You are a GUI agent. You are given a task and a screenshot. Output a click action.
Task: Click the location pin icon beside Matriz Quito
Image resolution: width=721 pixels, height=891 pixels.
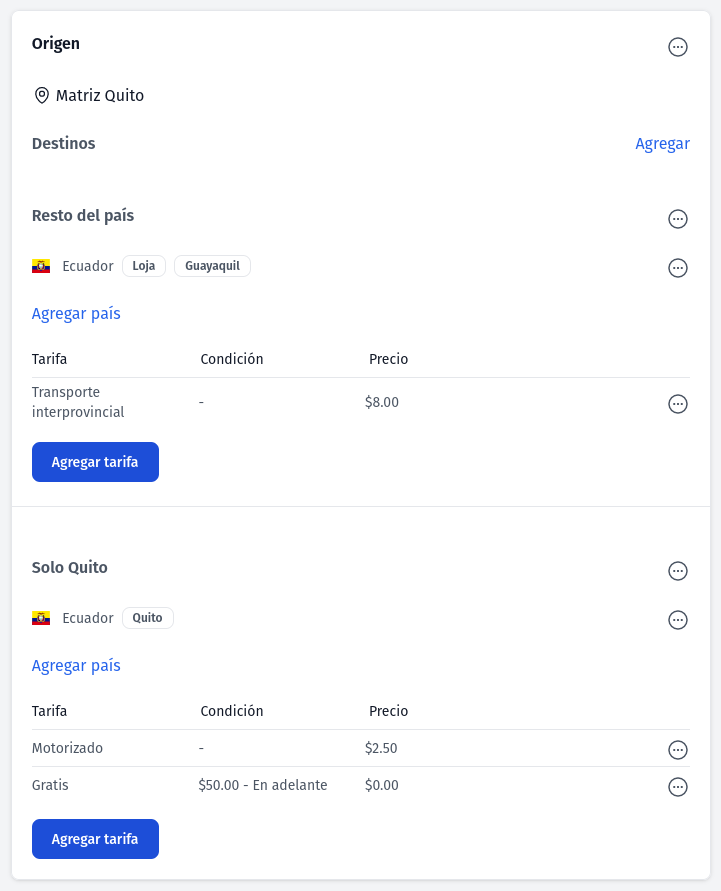point(41,95)
